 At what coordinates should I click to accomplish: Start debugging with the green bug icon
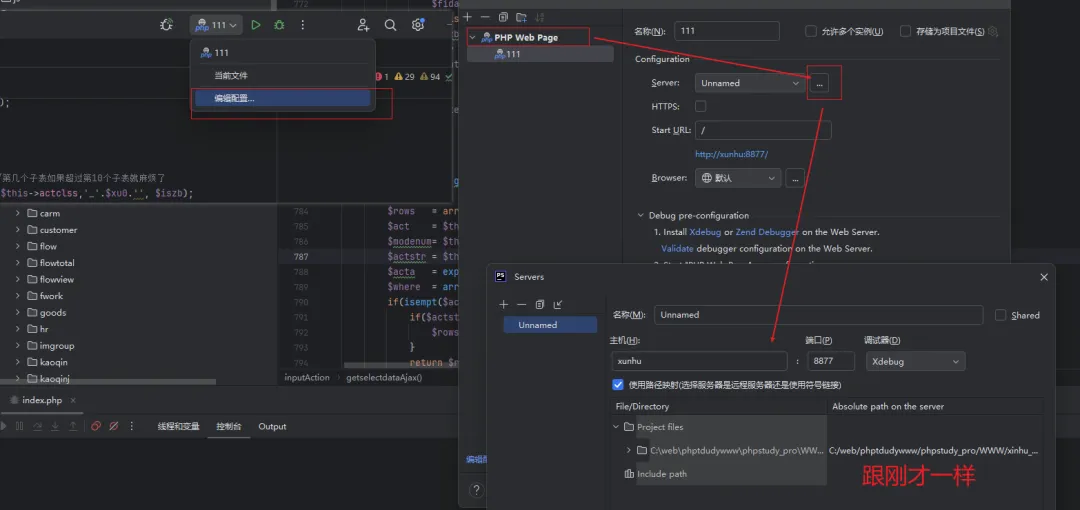click(279, 25)
